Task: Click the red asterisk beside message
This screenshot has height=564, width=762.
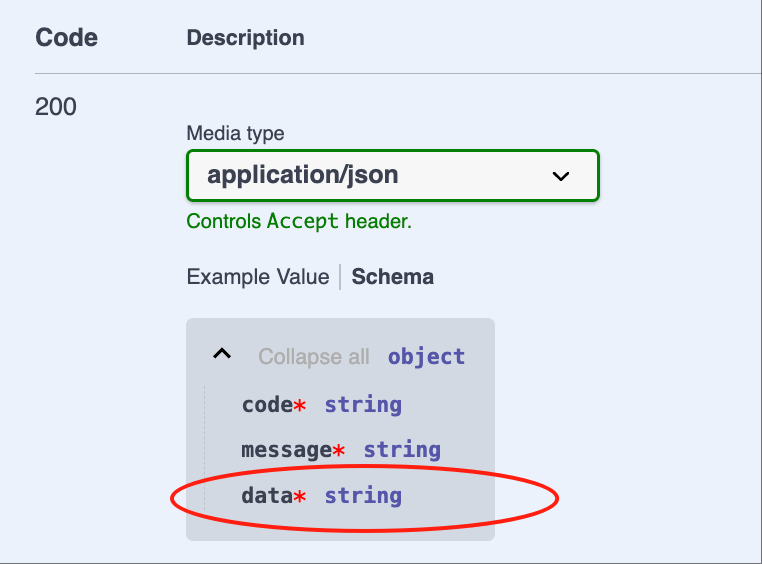Action: point(339,450)
